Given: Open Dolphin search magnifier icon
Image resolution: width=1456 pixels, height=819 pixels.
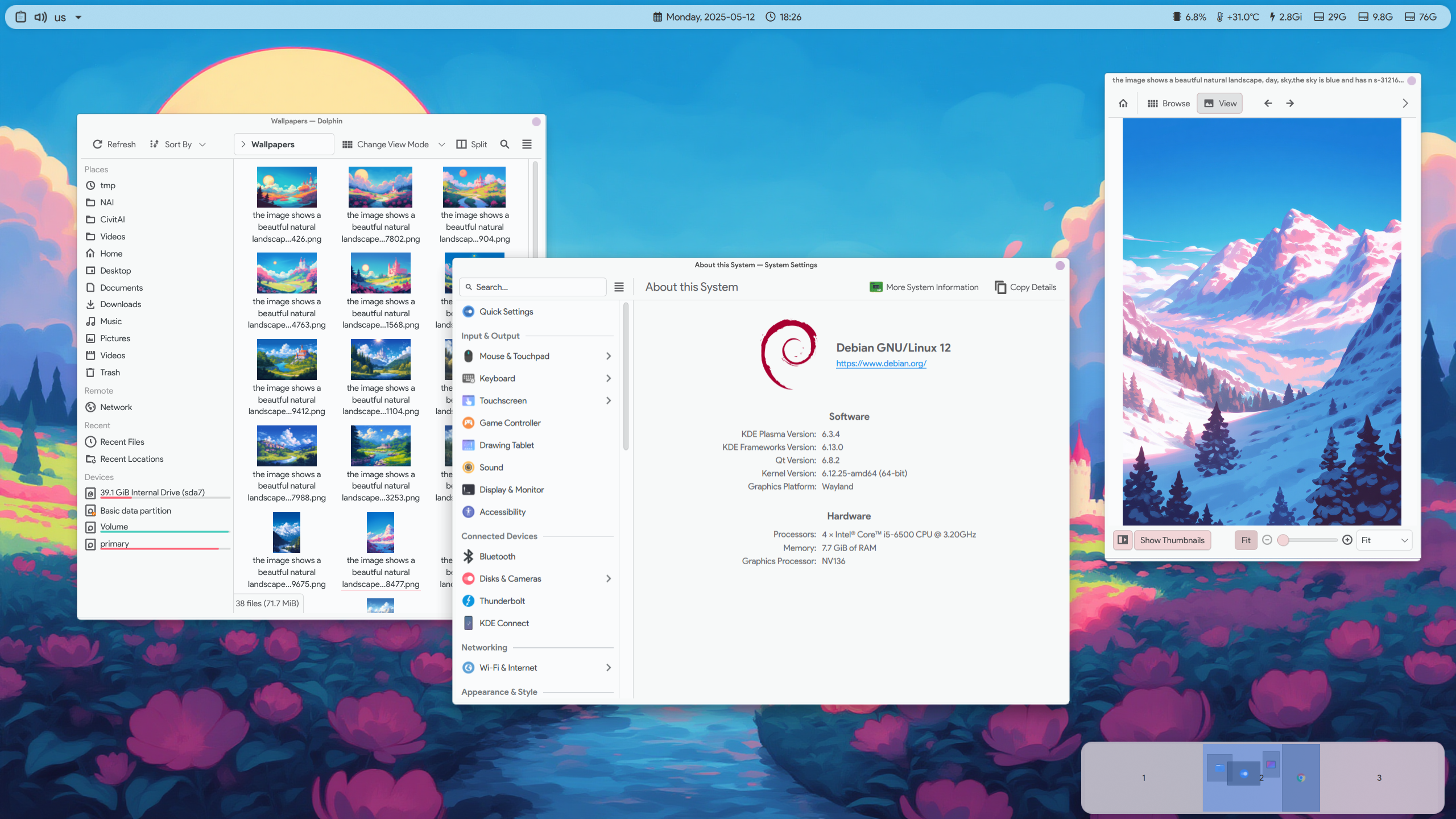Looking at the screenshot, I should 504,144.
